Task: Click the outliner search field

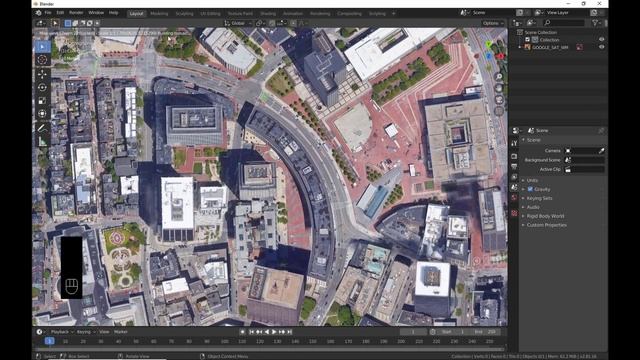Action: click(x=565, y=23)
